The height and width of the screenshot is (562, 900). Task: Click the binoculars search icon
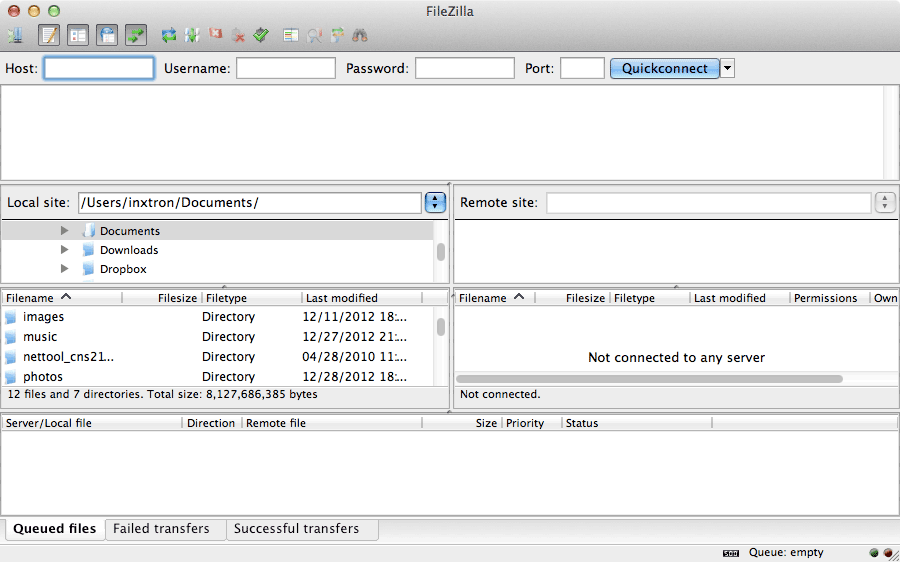(x=360, y=36)
